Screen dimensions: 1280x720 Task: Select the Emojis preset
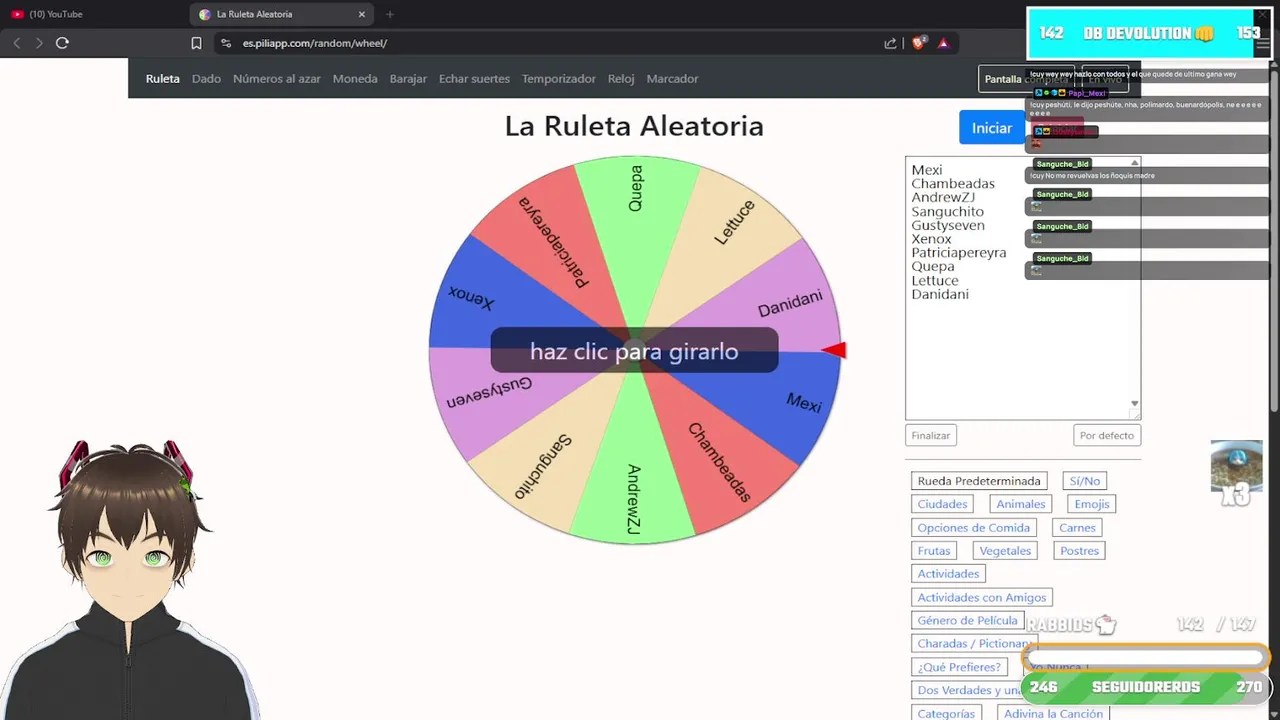pyautogui.click(x=1091, y=504)
